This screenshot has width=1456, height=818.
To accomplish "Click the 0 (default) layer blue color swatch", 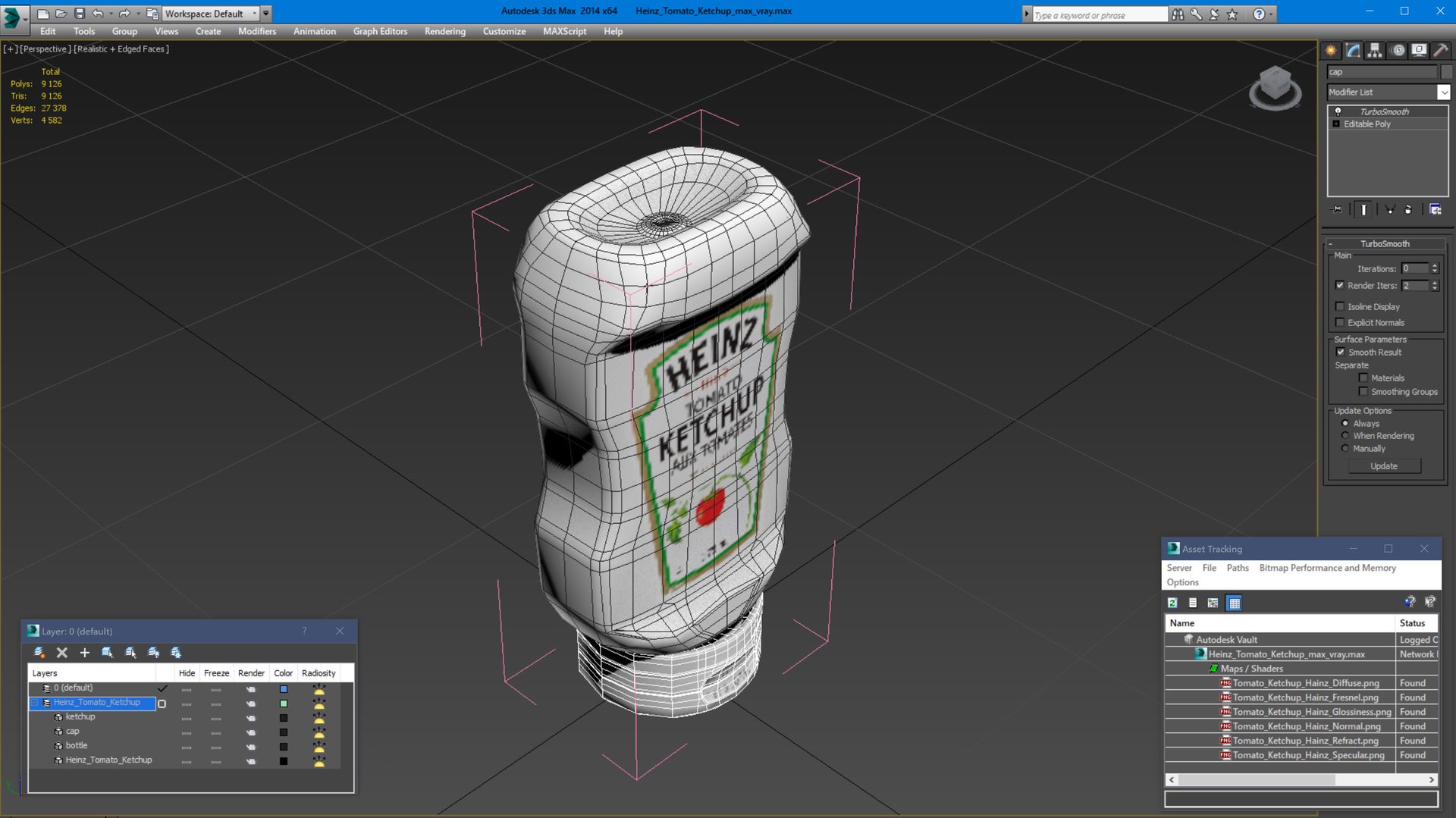I will click(x=284, y=689).
